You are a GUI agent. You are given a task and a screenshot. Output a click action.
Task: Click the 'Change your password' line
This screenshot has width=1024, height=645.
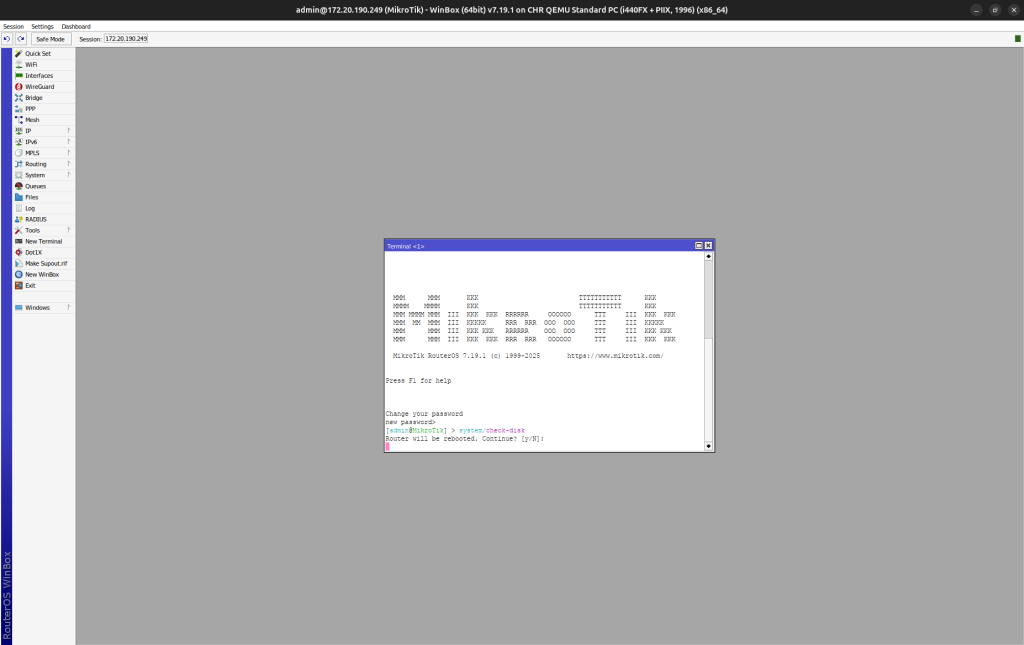point(424,414)
